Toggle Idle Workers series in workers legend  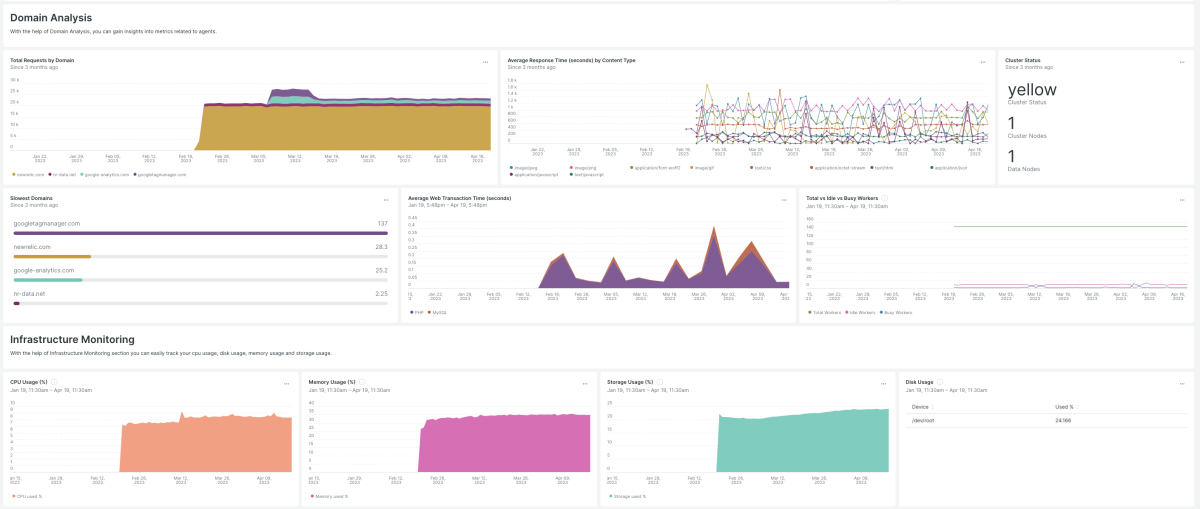coord(860,312)
